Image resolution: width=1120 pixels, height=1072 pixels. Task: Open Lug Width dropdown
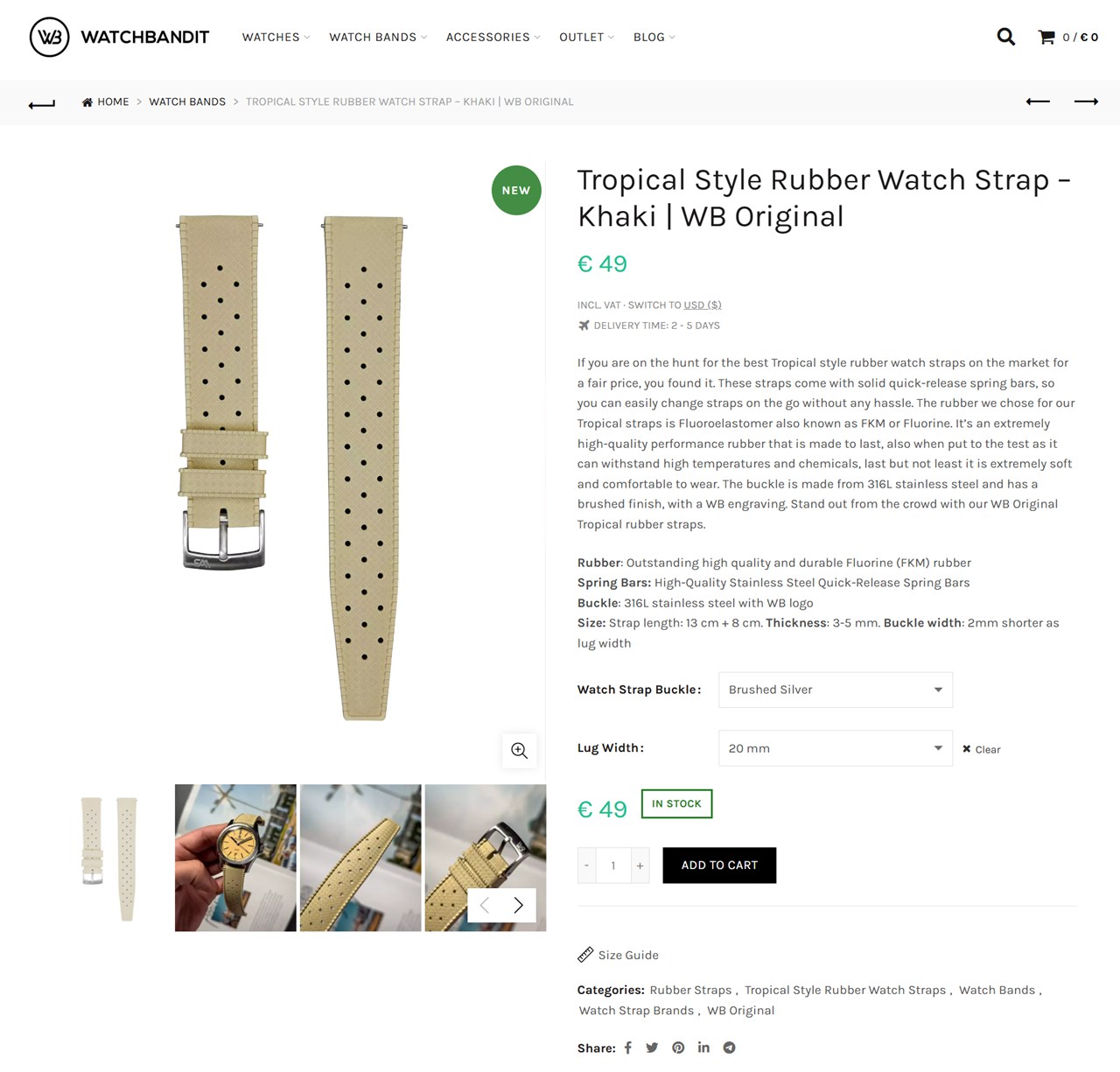[835, 748]
